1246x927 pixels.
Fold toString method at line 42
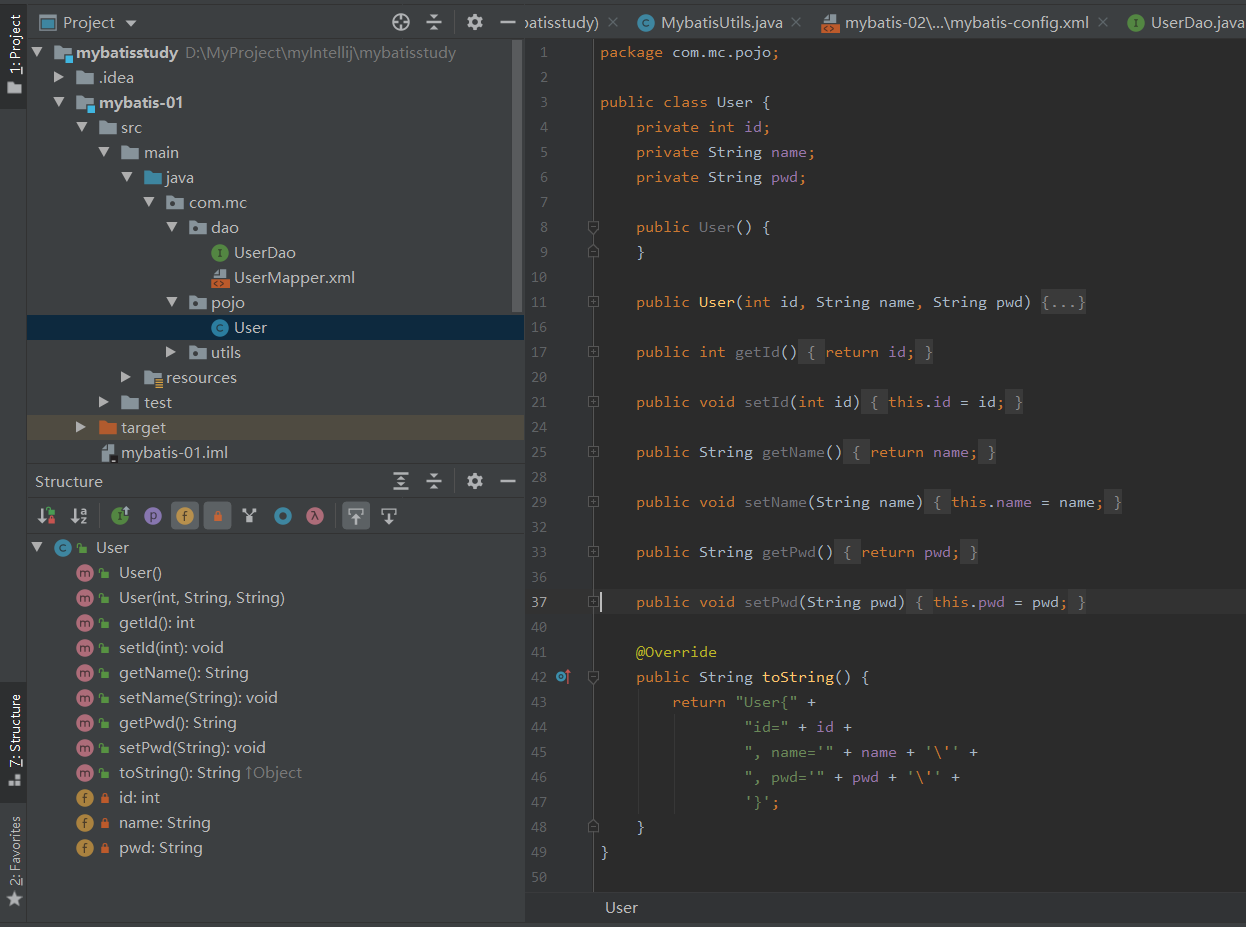(593, 677)
